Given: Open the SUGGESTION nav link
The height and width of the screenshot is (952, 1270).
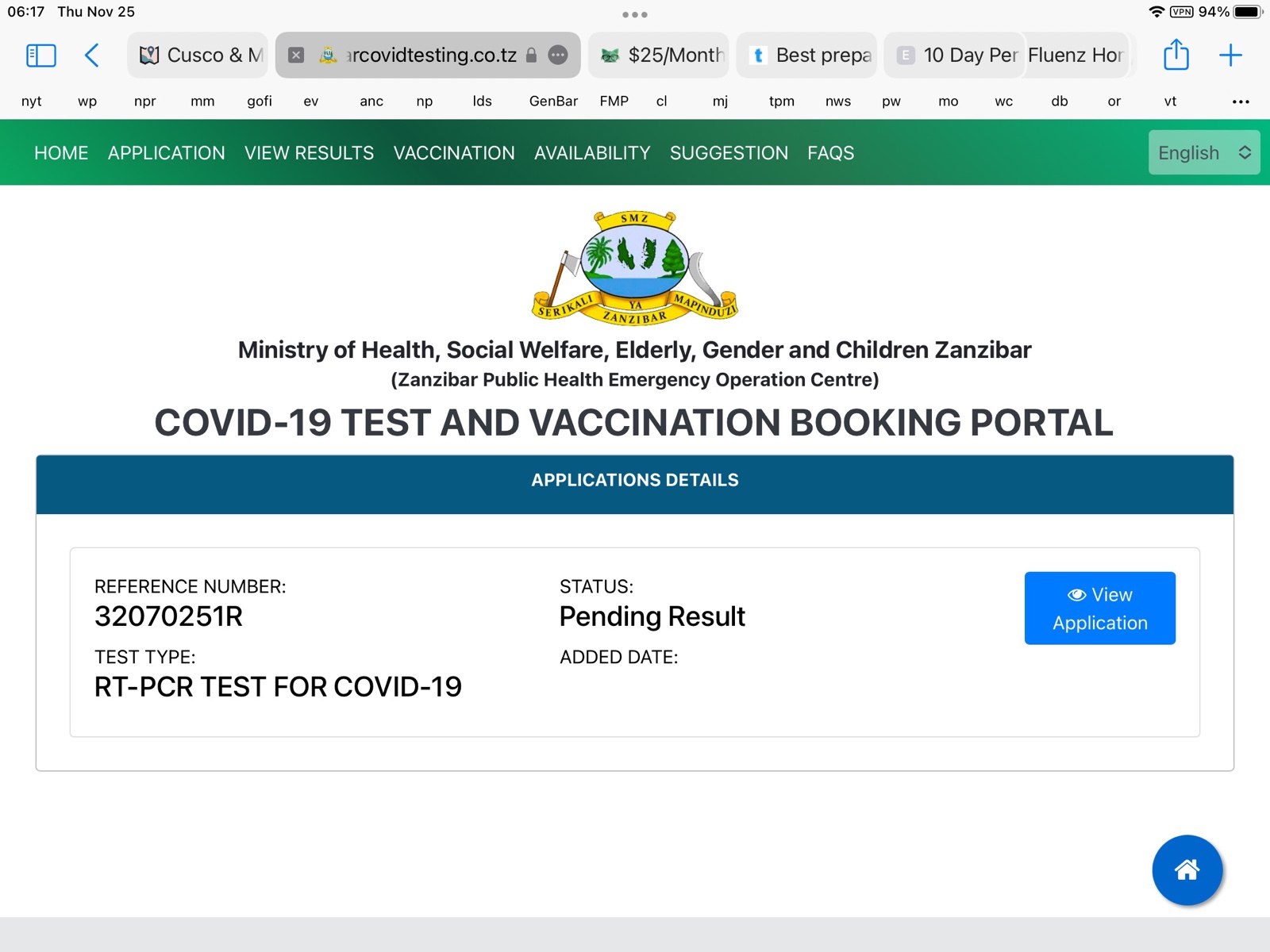Looking at the screenshot, I should click(729, 153).
